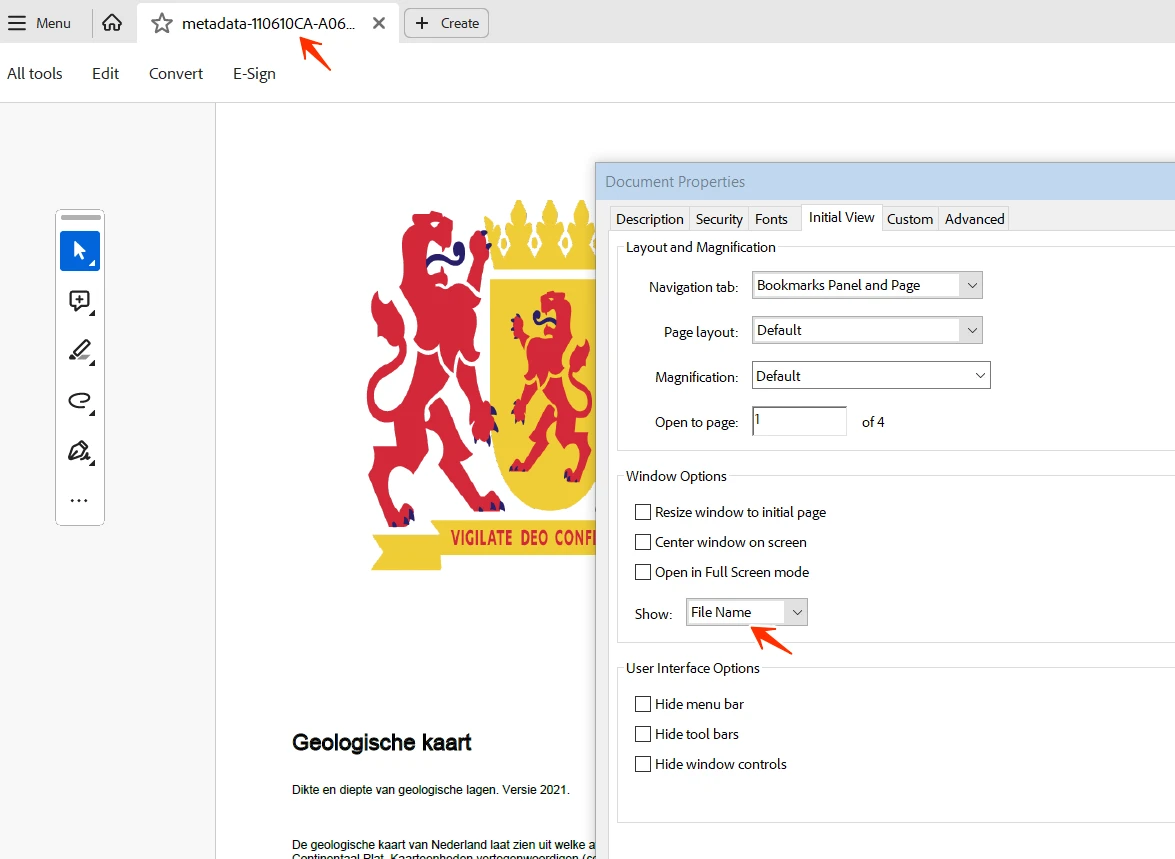Go to Home via house icon

pyautogui.click(x=112, y=23)
